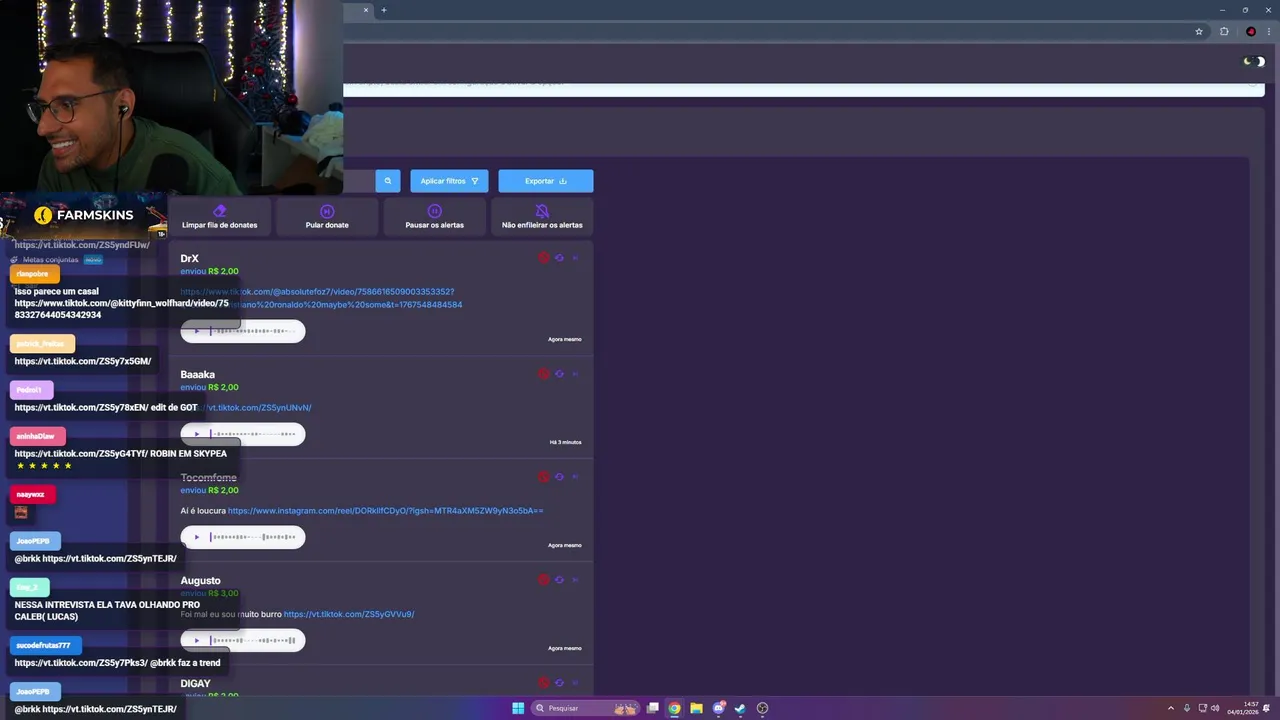The width and height of the screenshot is (1280, 720).
Task: Click the blue search magnifier button
Action: point(388,181)
